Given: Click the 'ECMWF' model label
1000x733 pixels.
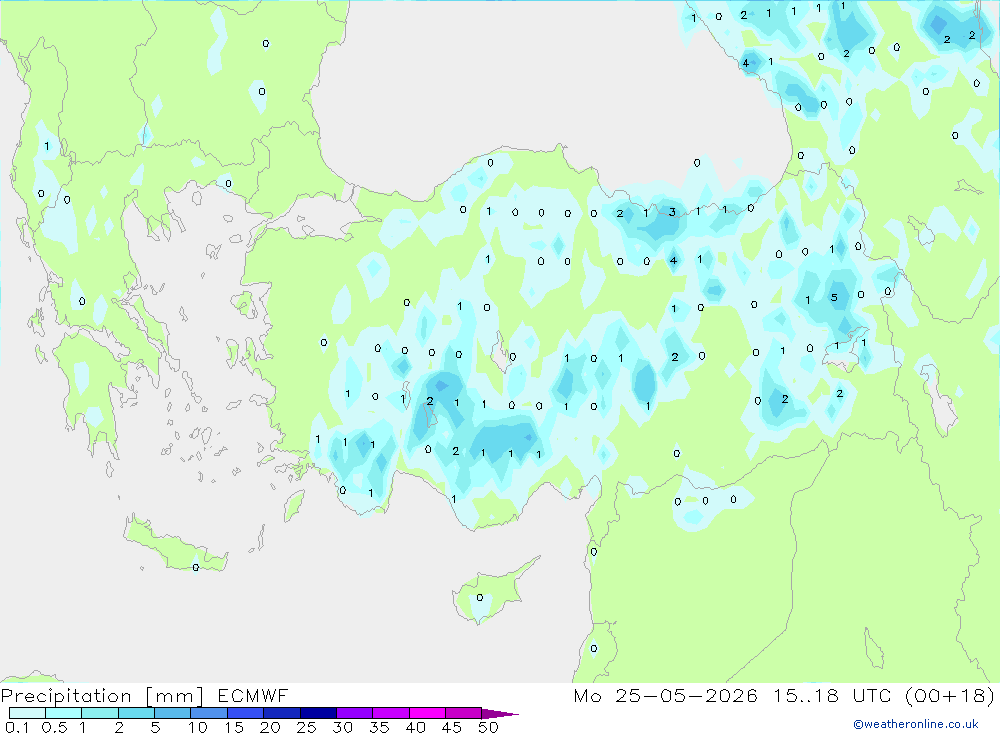Looking at the screenshot, I should pos(253,695).
